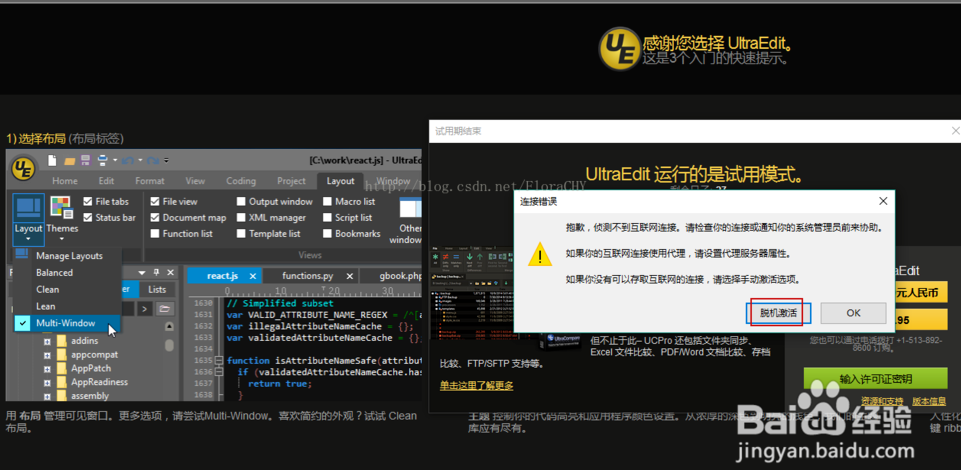The image size is (961, 470).
Task: Enable the Script list checkbox
Action: click(327, 217)
